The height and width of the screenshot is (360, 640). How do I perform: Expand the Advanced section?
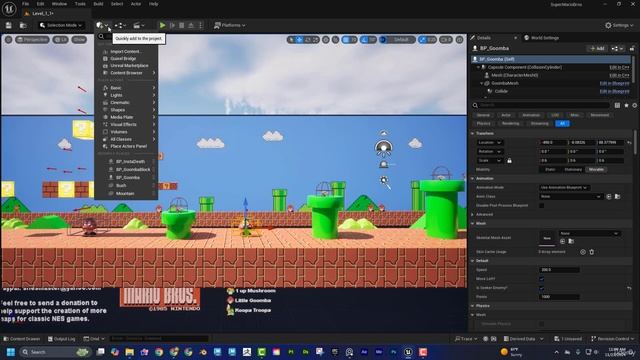(473, 214)
